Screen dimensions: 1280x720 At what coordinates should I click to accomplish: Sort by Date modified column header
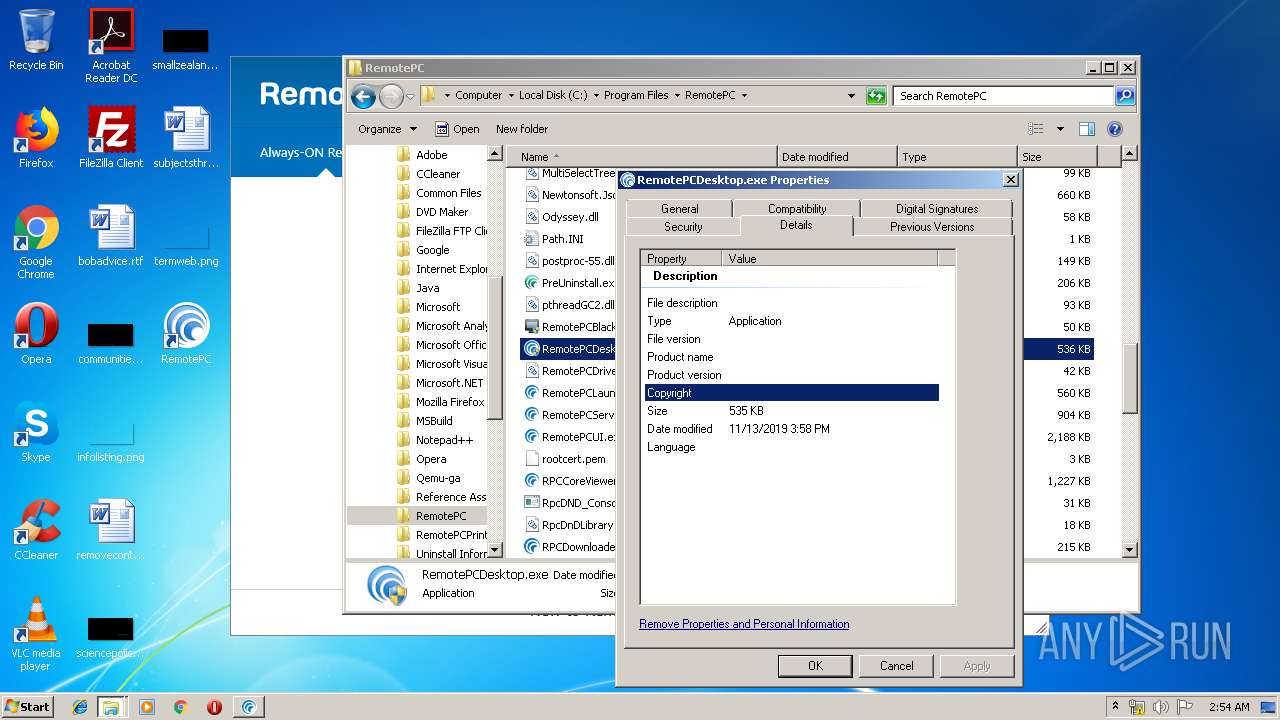837,157
